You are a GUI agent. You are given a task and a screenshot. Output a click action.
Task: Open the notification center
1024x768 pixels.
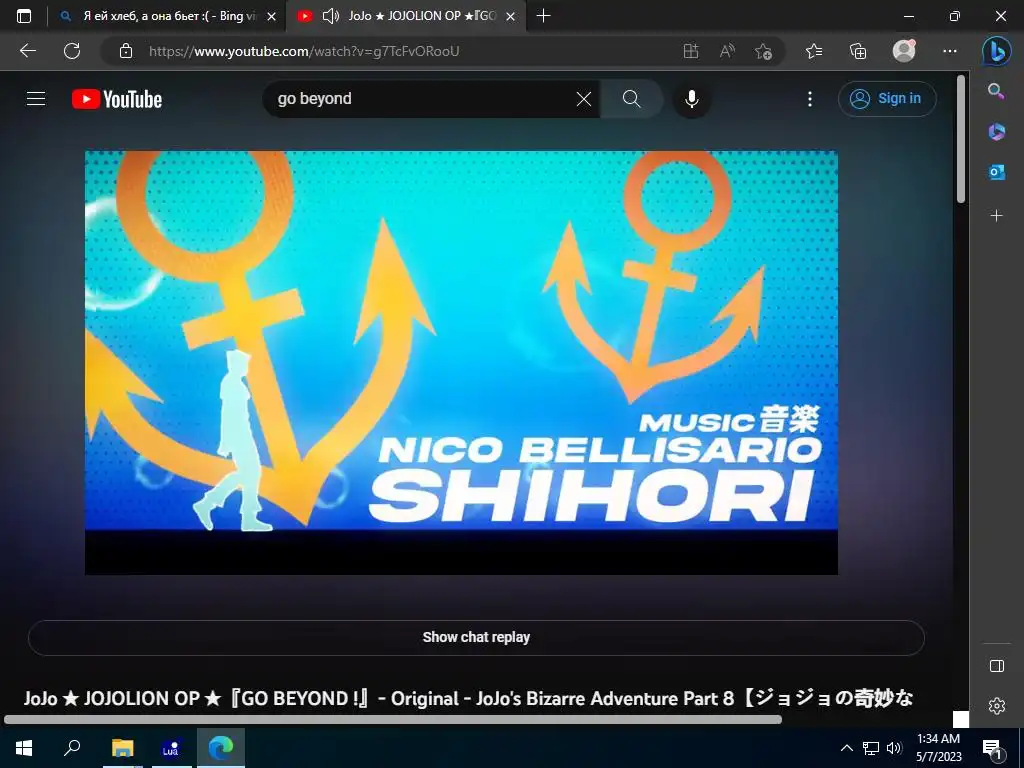pyautogui.click(x=993, y=748)
